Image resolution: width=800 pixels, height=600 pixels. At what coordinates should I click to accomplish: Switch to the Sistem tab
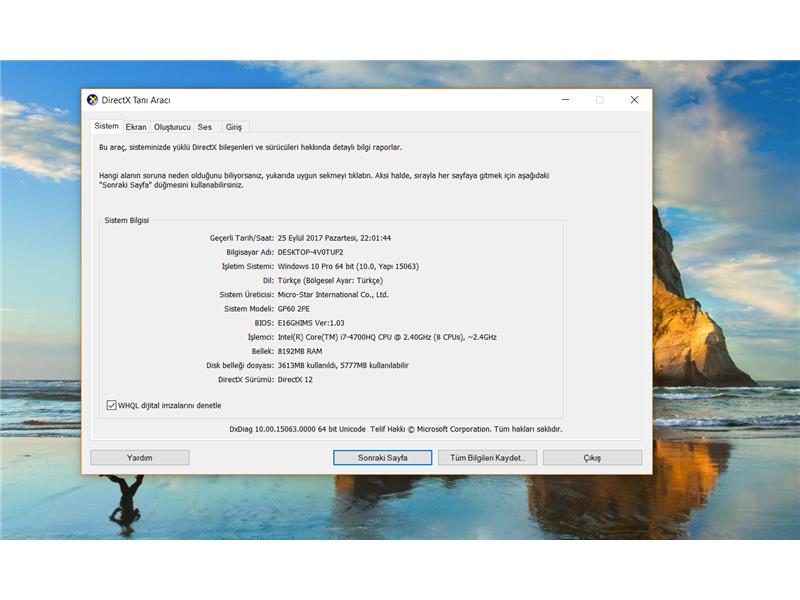pos(107,126)
